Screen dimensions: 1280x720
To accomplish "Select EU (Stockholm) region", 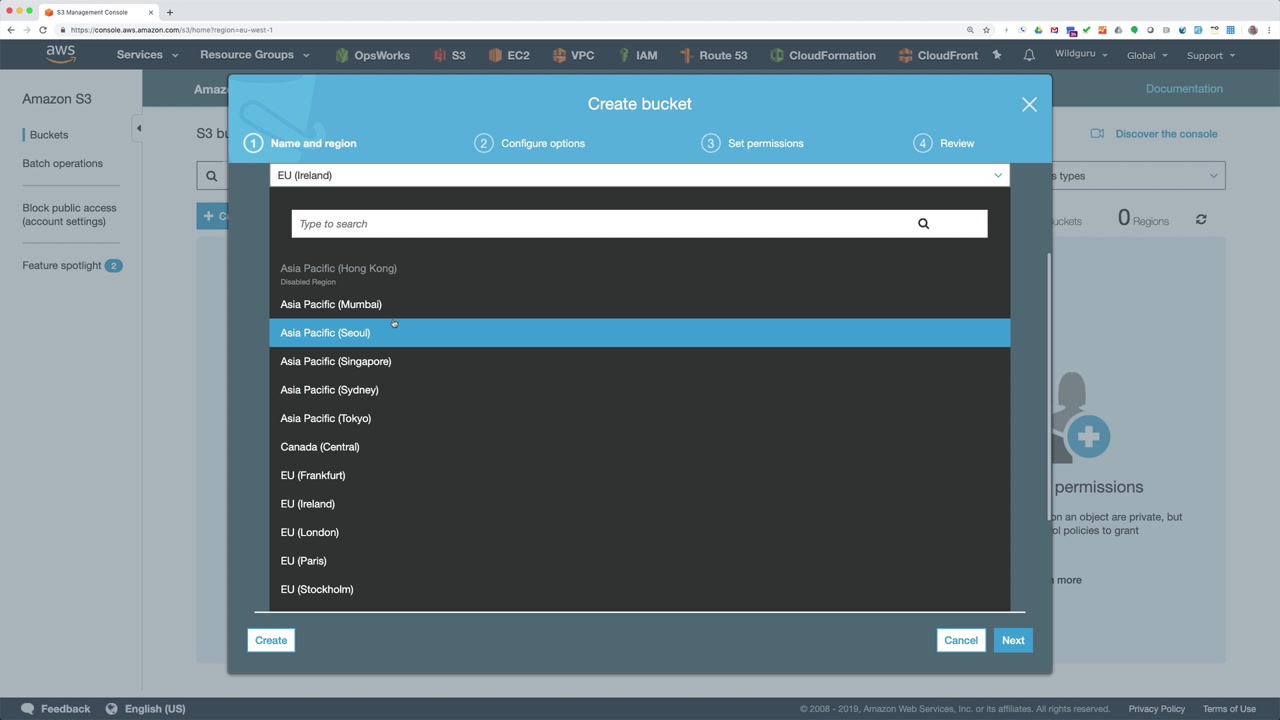I will click(x=639, y=589).
